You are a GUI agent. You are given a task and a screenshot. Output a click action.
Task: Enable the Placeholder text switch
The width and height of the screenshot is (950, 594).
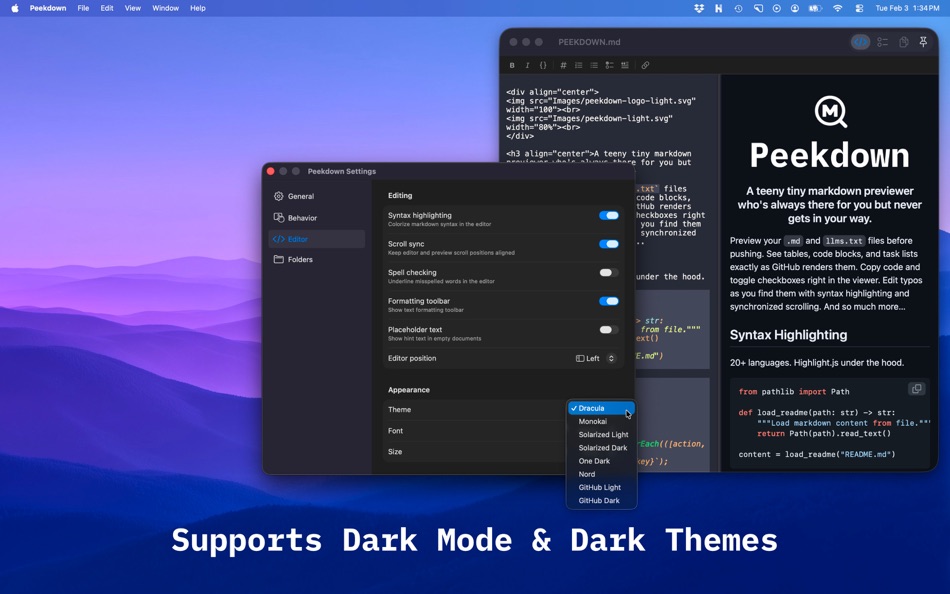(x=608, y=330)
